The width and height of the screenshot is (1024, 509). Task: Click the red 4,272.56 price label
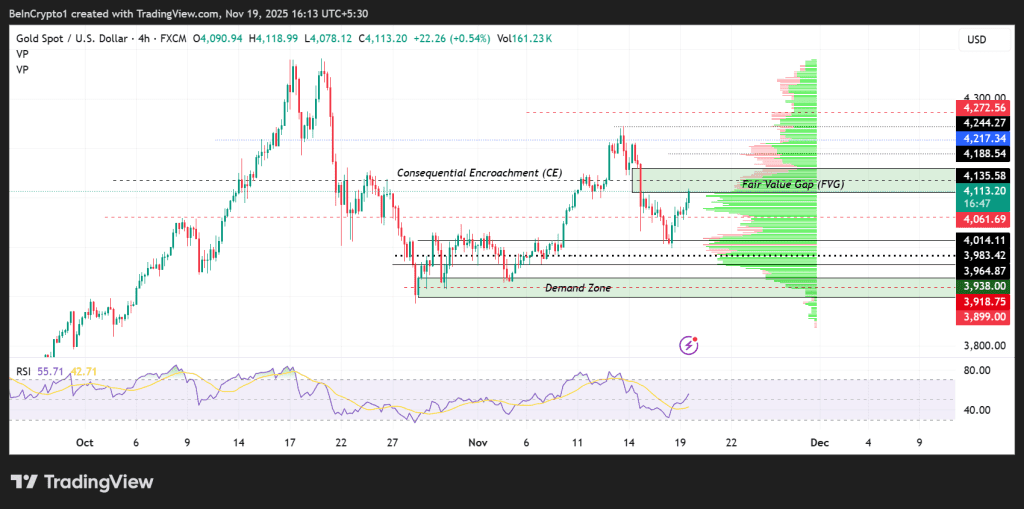[984, 108]
